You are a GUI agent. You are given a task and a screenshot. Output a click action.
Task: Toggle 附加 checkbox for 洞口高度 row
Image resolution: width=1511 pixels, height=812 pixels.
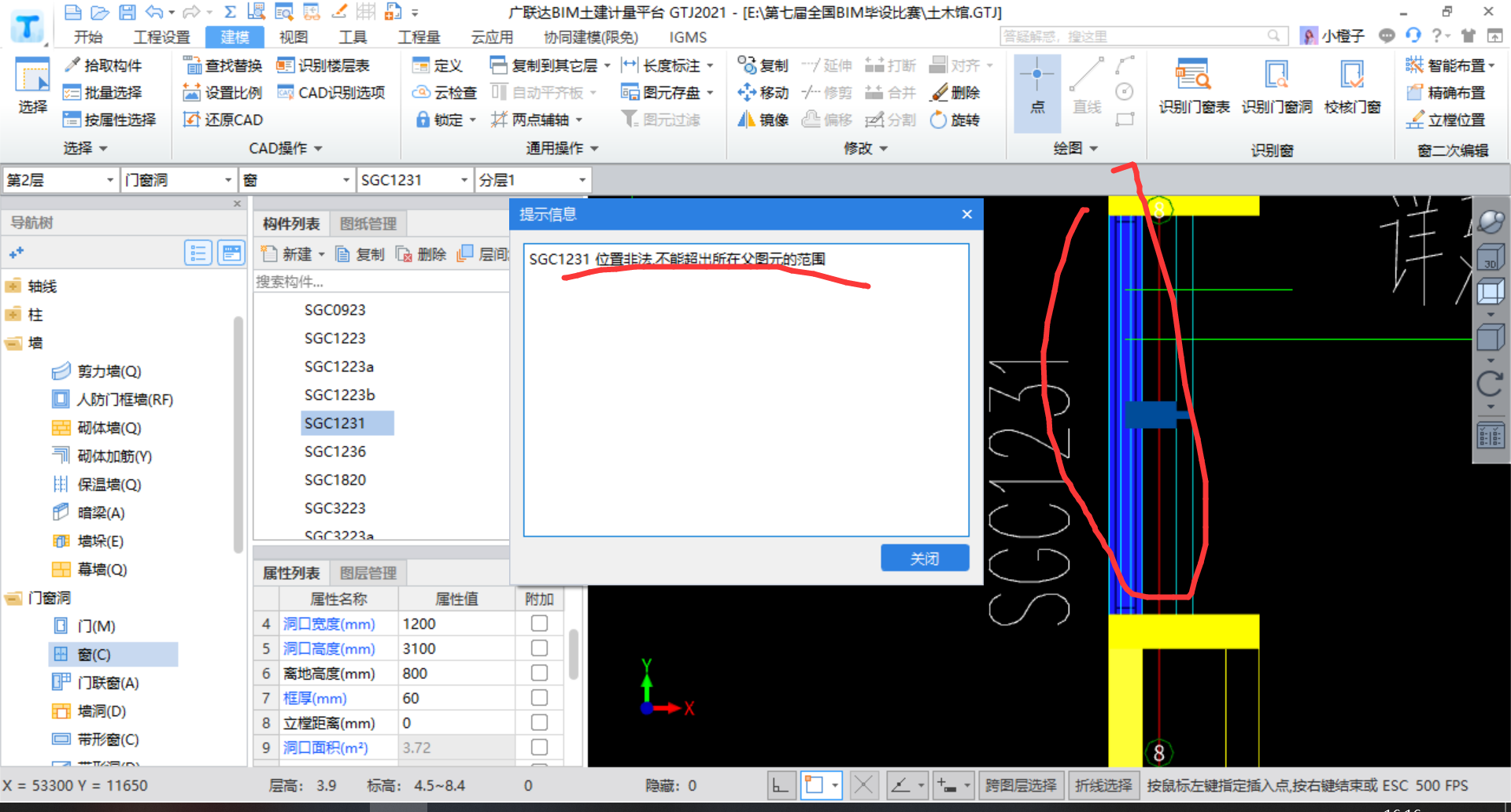[539, 648]
